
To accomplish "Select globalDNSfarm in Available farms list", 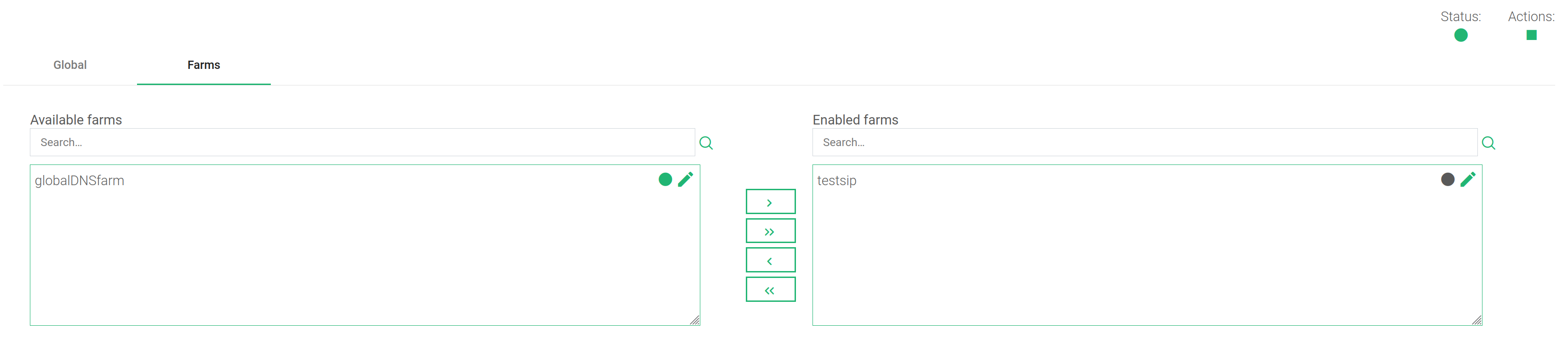I will pos(80,181).
